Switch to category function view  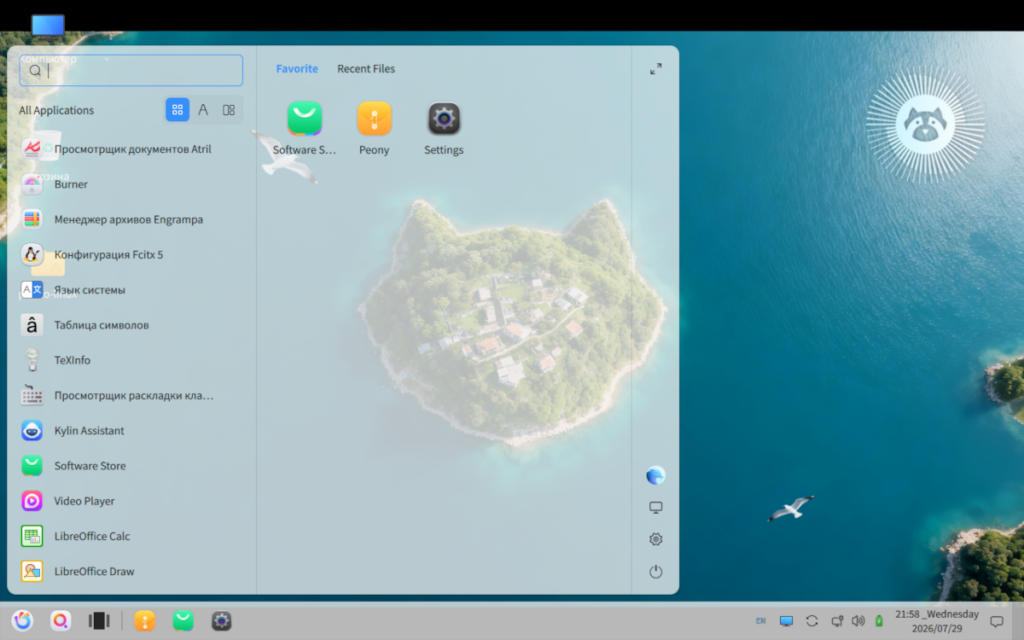tap(229, 110)
